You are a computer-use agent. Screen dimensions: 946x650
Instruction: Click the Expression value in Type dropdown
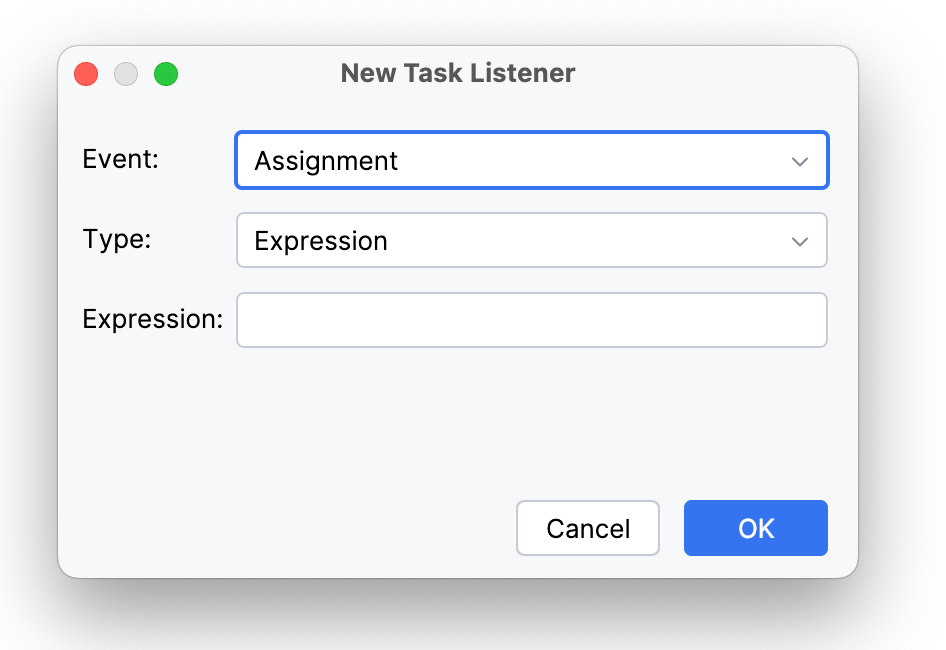321,241
